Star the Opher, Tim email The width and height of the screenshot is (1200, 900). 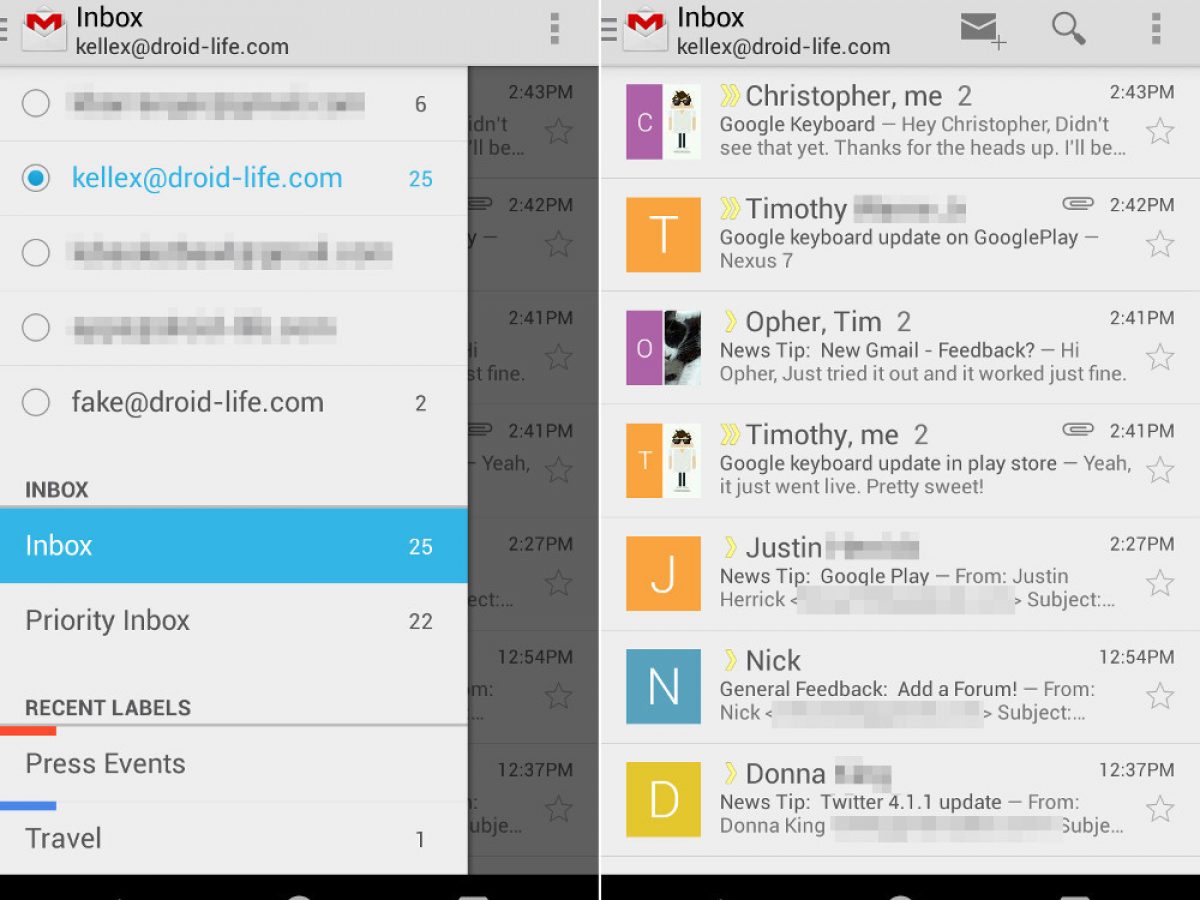(x=1160, y=357)
